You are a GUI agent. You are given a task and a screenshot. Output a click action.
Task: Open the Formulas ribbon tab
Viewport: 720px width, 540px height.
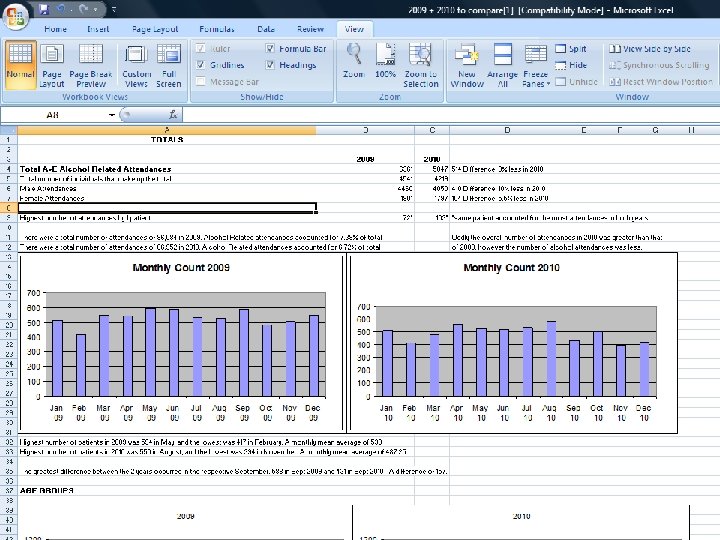(x=214, y=29)
